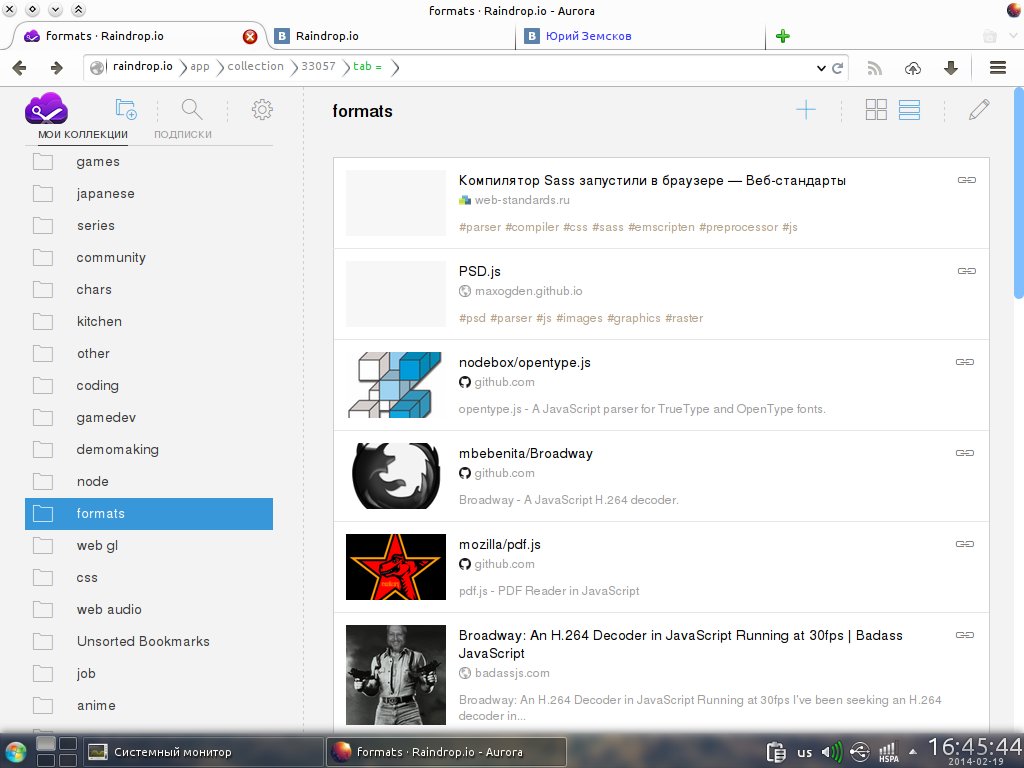Screen dimensions: 1024x768
Task: Open mbebenita/Broadway bookmark title
Action: 526,453
